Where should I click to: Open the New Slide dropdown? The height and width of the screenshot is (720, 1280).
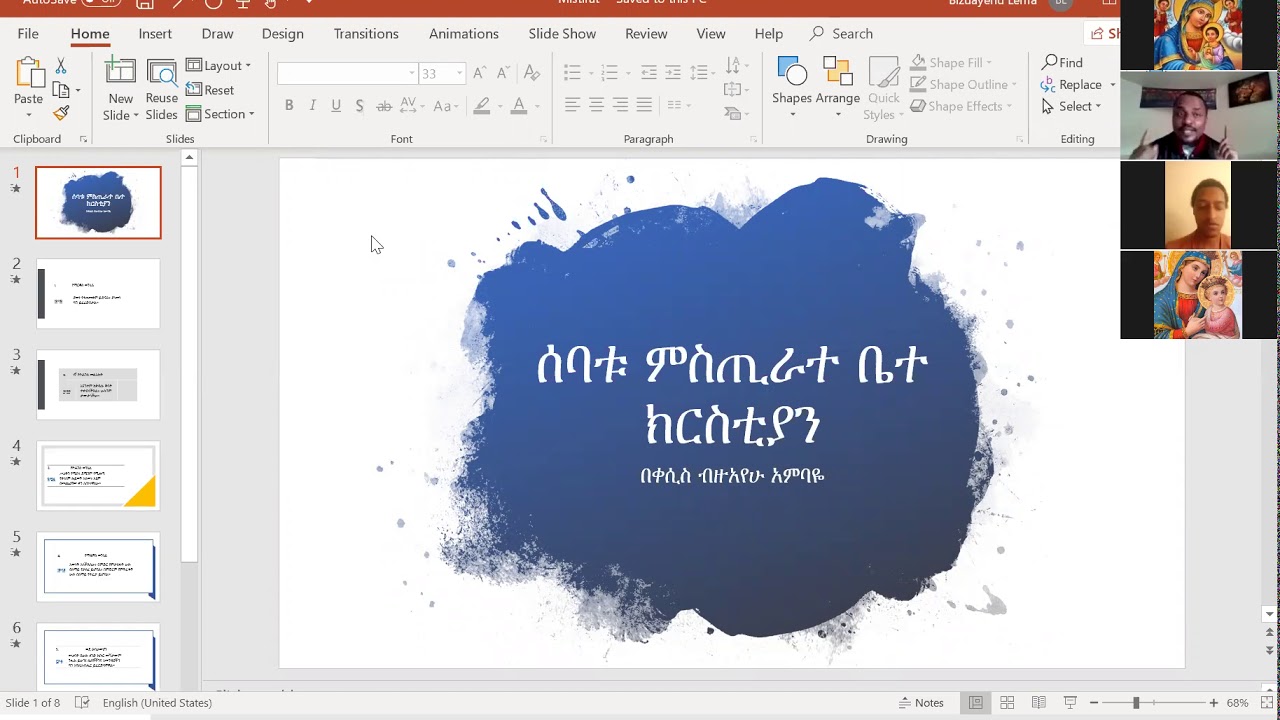click(120, 108)
